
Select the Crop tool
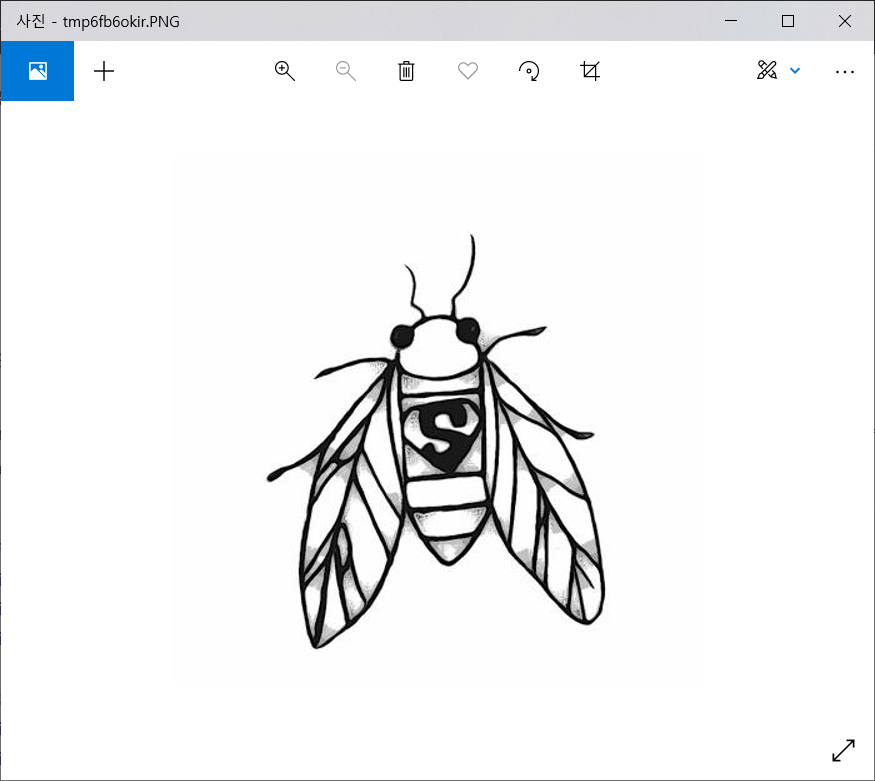click(x=590, y=71)
